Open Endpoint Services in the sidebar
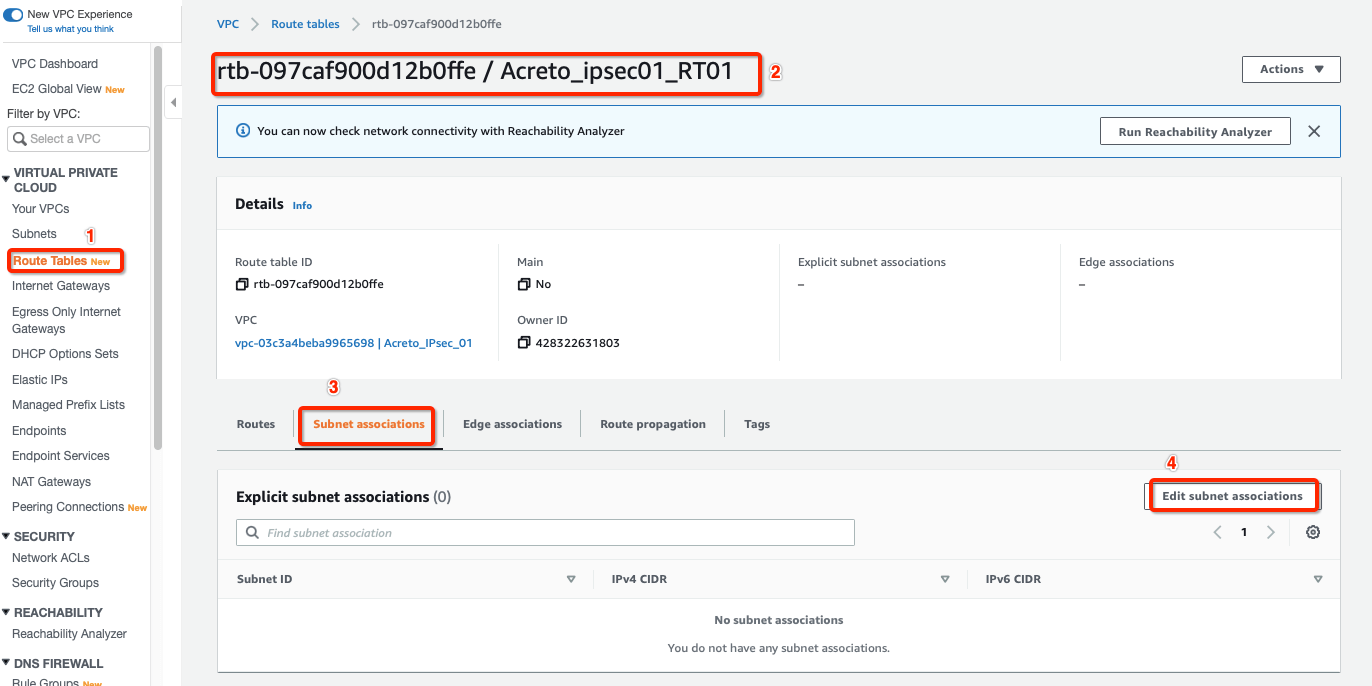The height and width of the screenshot is (686, 1372). [61, 456]
